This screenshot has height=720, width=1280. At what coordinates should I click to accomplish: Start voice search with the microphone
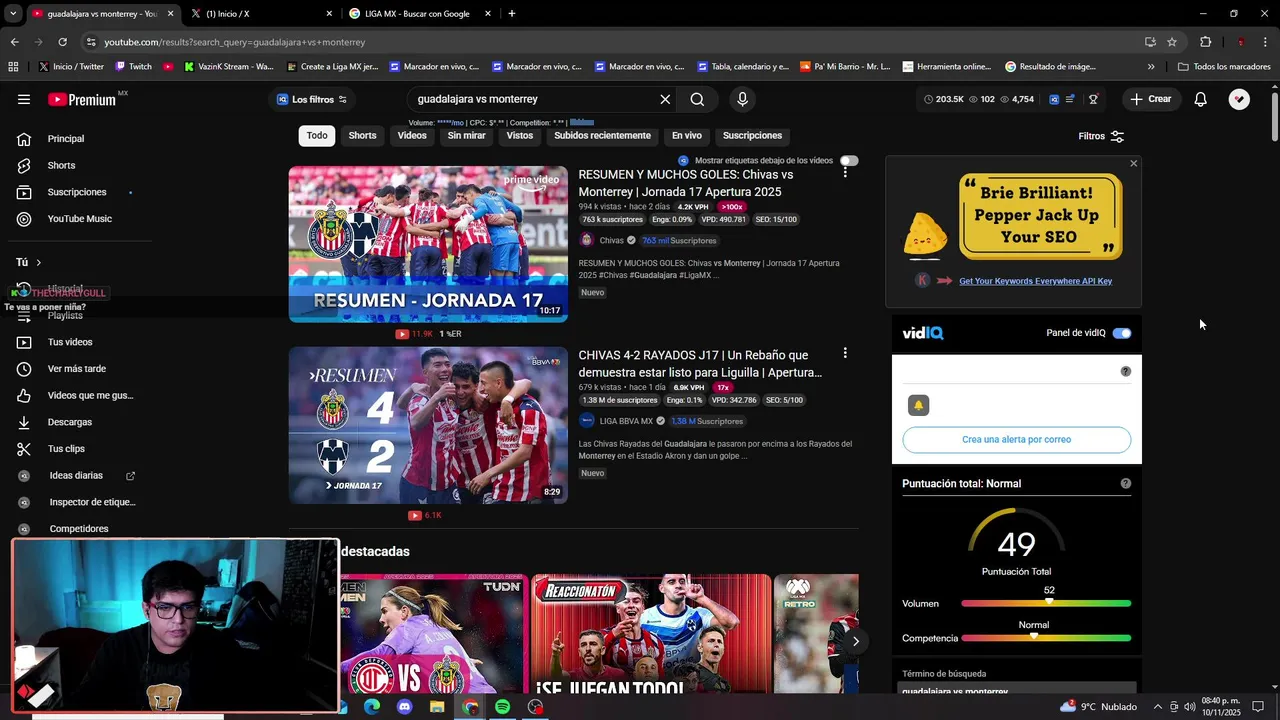click(742, 99)
